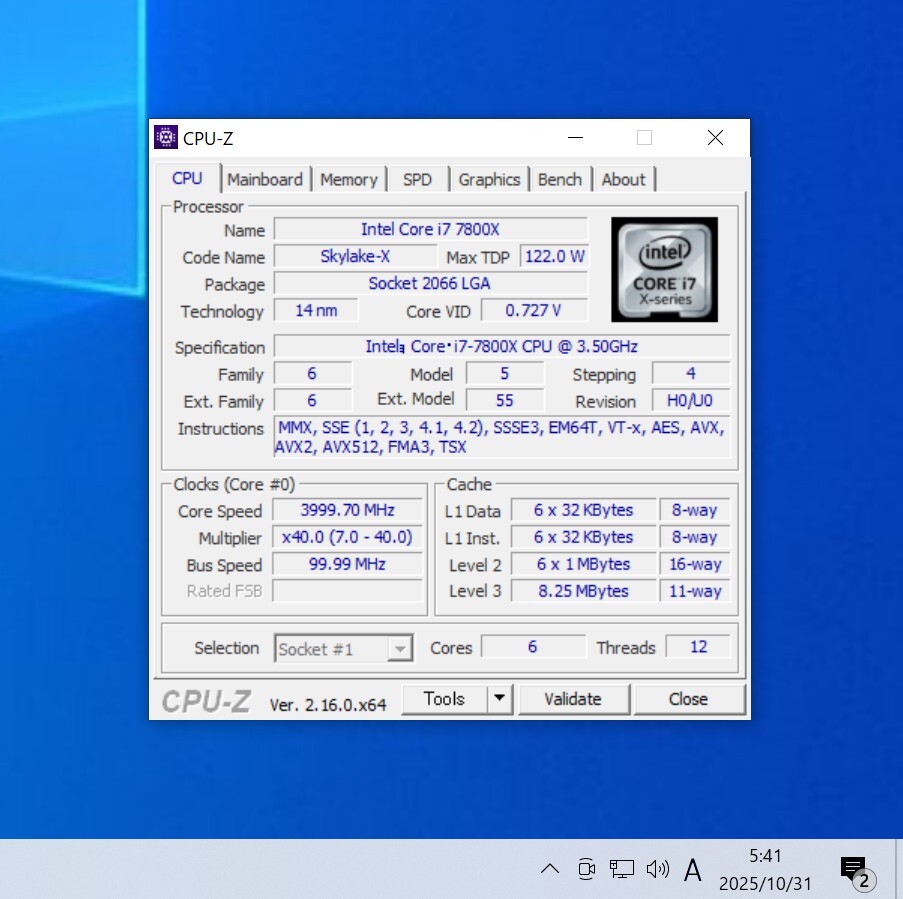Viewport: 903px width, 899px height.
Task: Show hidden system tray icons chevron
Action: [x=549, y=868]
